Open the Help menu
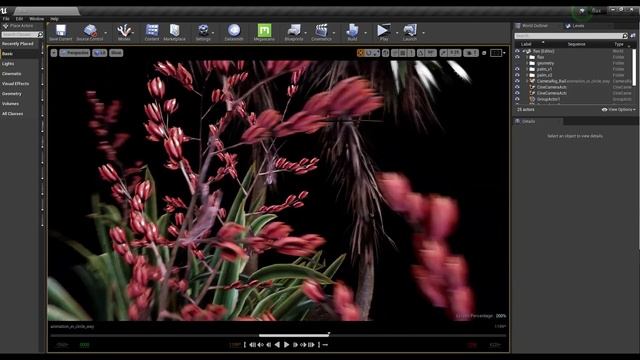This screenshot has height=360, width=640. point(54,19)
